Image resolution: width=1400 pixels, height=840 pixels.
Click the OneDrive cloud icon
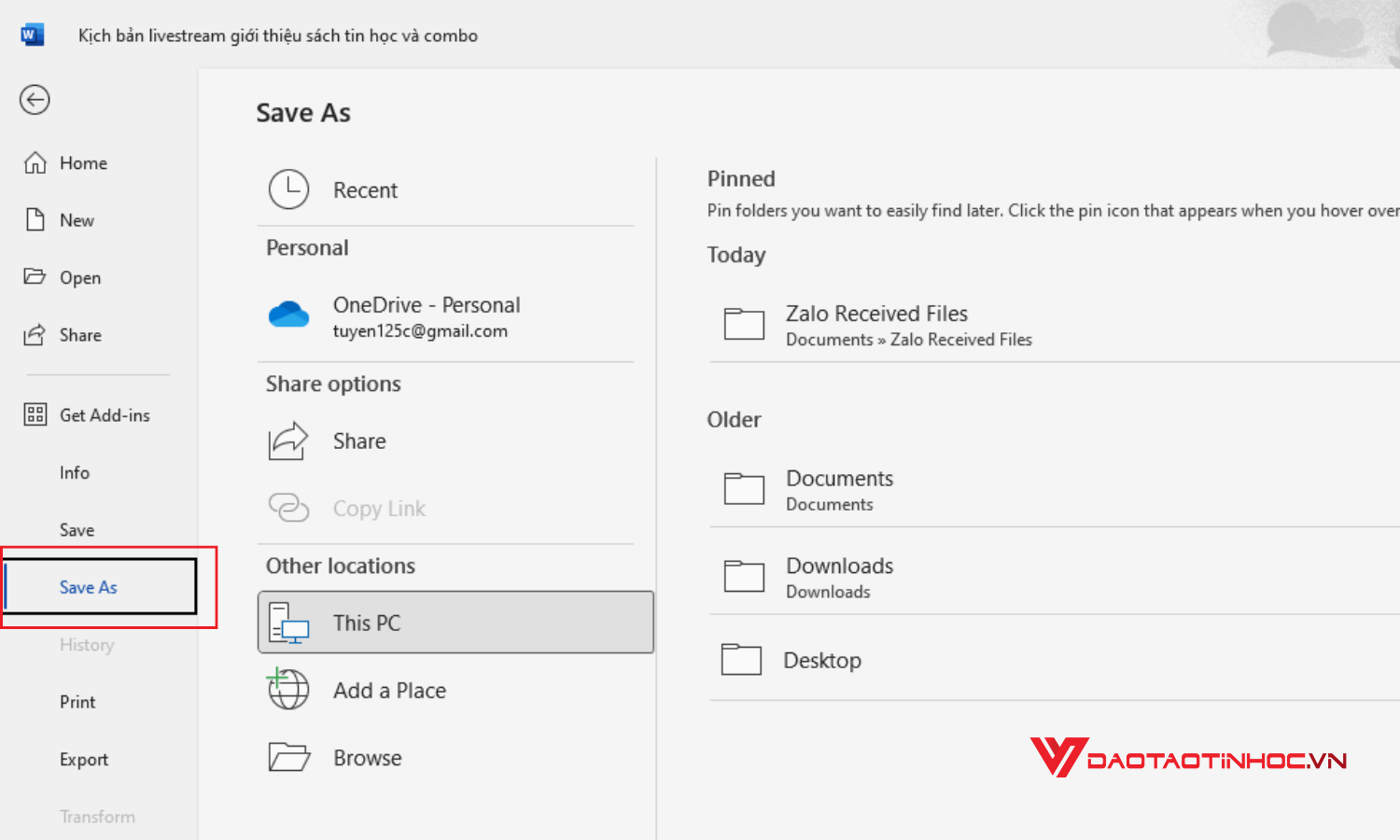(288, 315)
